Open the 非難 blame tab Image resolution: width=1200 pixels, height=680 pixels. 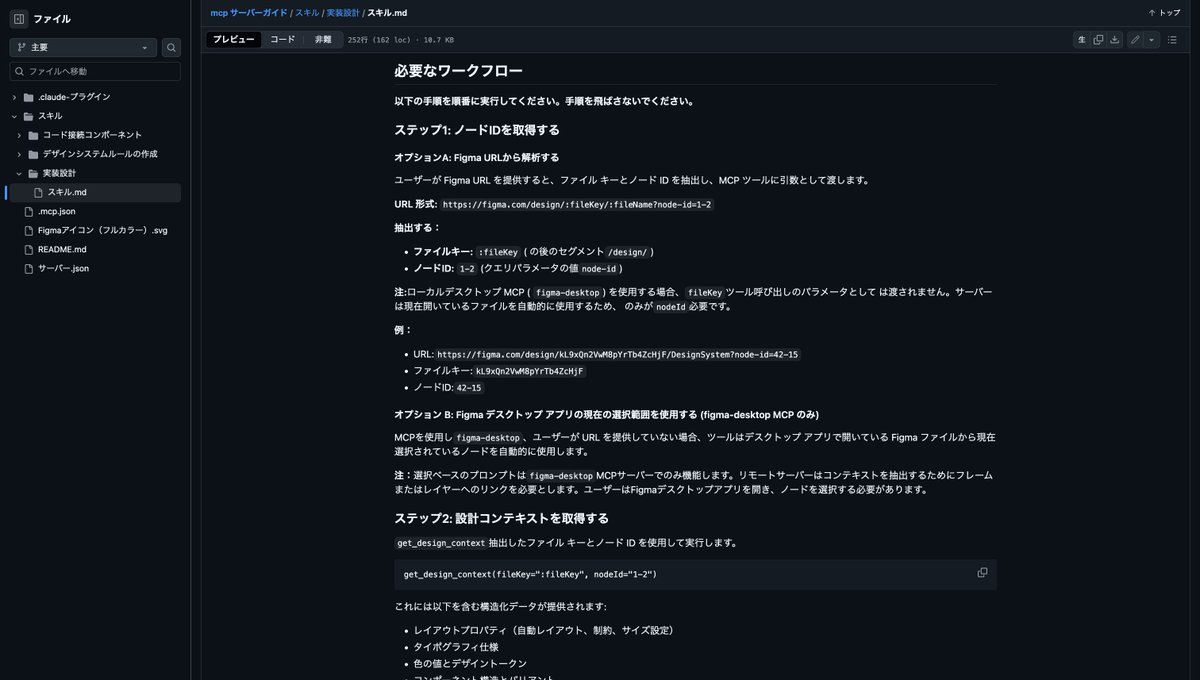coord(322,40)
